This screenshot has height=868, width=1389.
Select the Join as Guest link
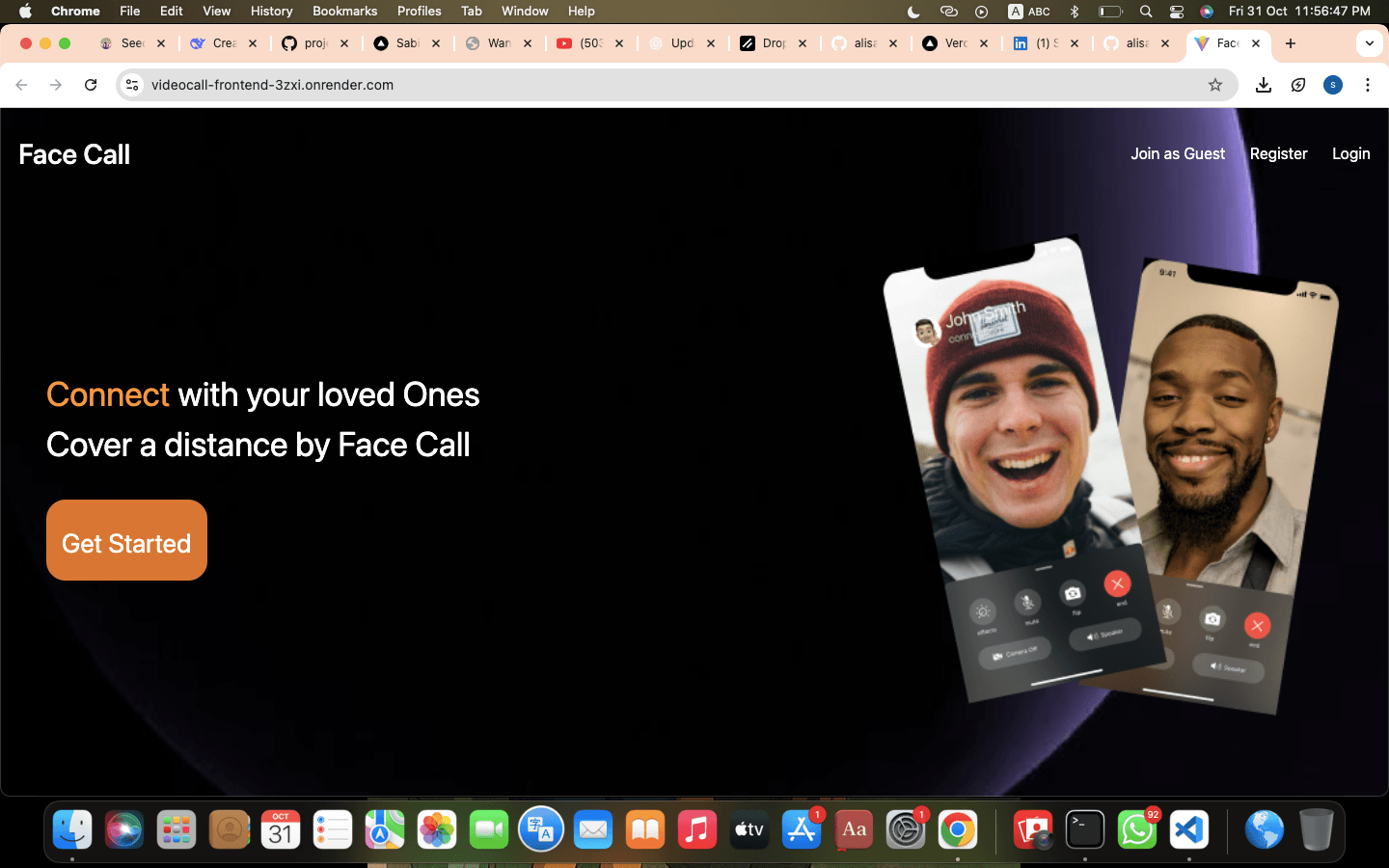1177,153
